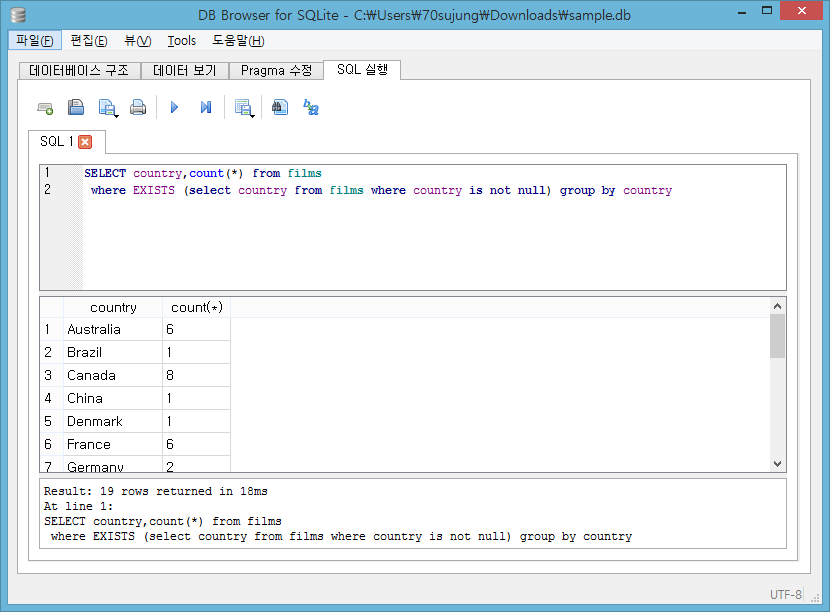
Task: Select the France cell
Action: pos(113,444)
